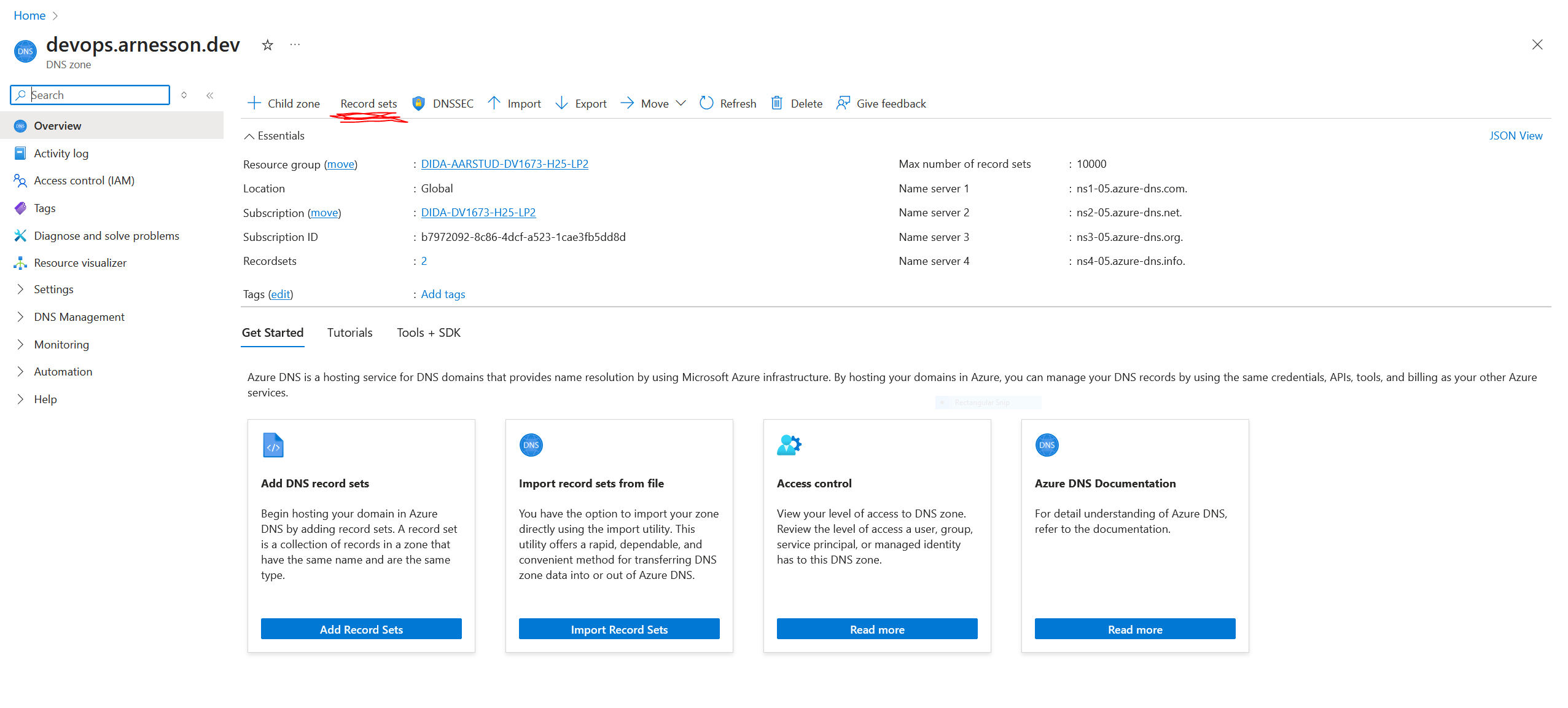Collapse the sidebar menu
This screenshot has height=708, width=1568.
210,95
